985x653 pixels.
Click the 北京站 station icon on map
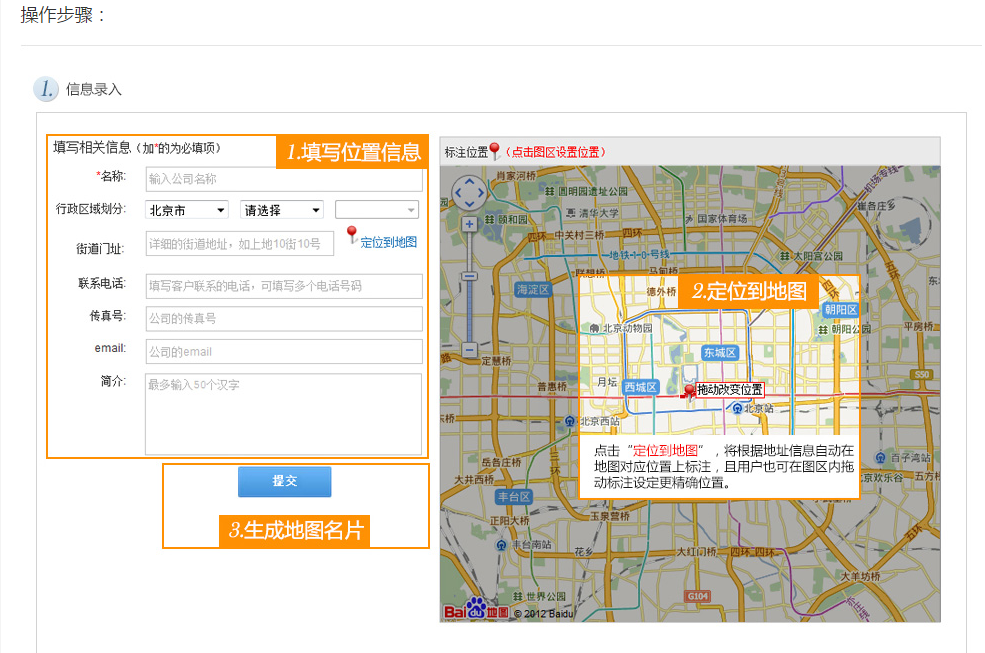[737, 409]
